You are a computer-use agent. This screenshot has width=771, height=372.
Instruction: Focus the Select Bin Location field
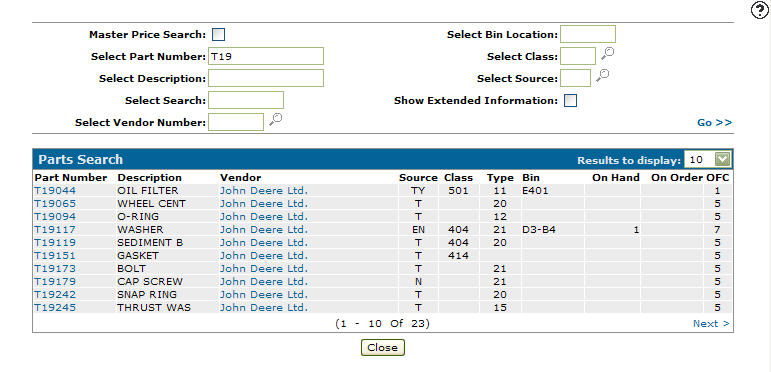588,34
